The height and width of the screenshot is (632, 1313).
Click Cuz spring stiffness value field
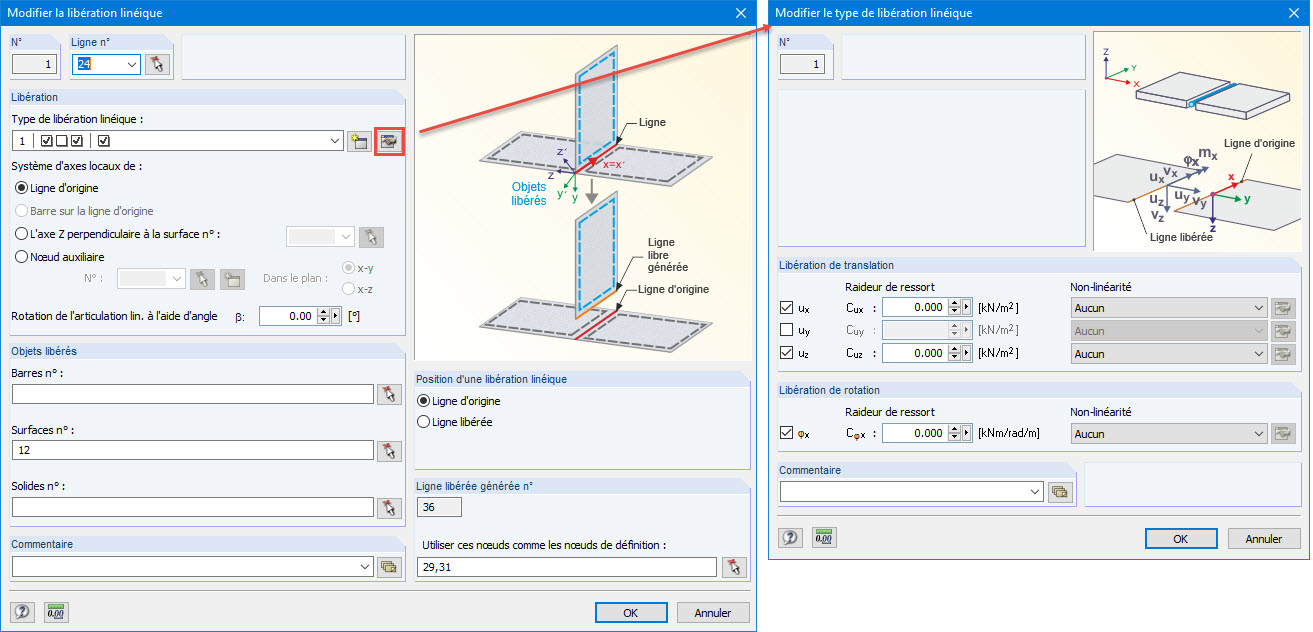click(915, 354)
